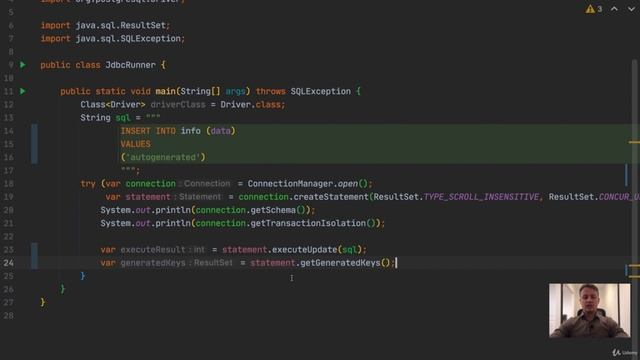This screenshot has height=360, width=640.
Task: Click 'Driver.class' on line 12
Action: (x=251, y=104)
